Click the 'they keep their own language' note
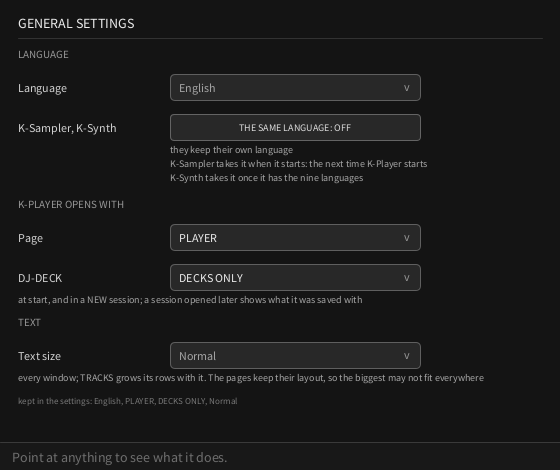This screenshot has height=470, width=560. click(231, 150)
